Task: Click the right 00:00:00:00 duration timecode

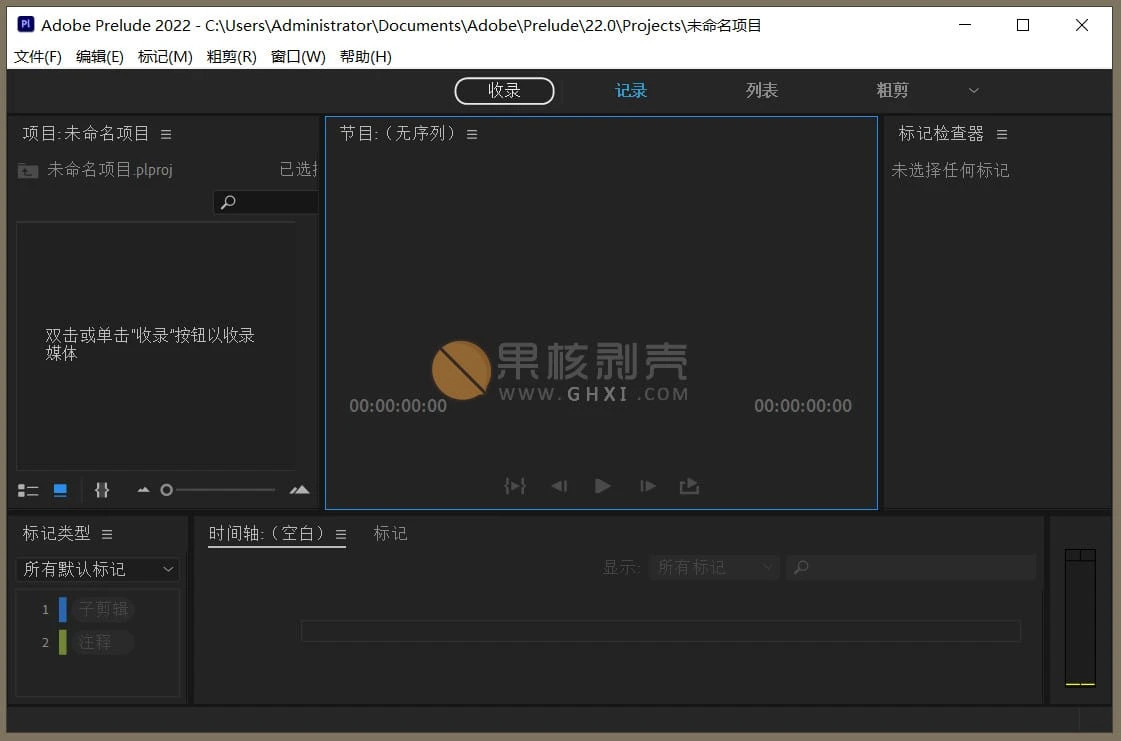Action: (x=803, y=406)
